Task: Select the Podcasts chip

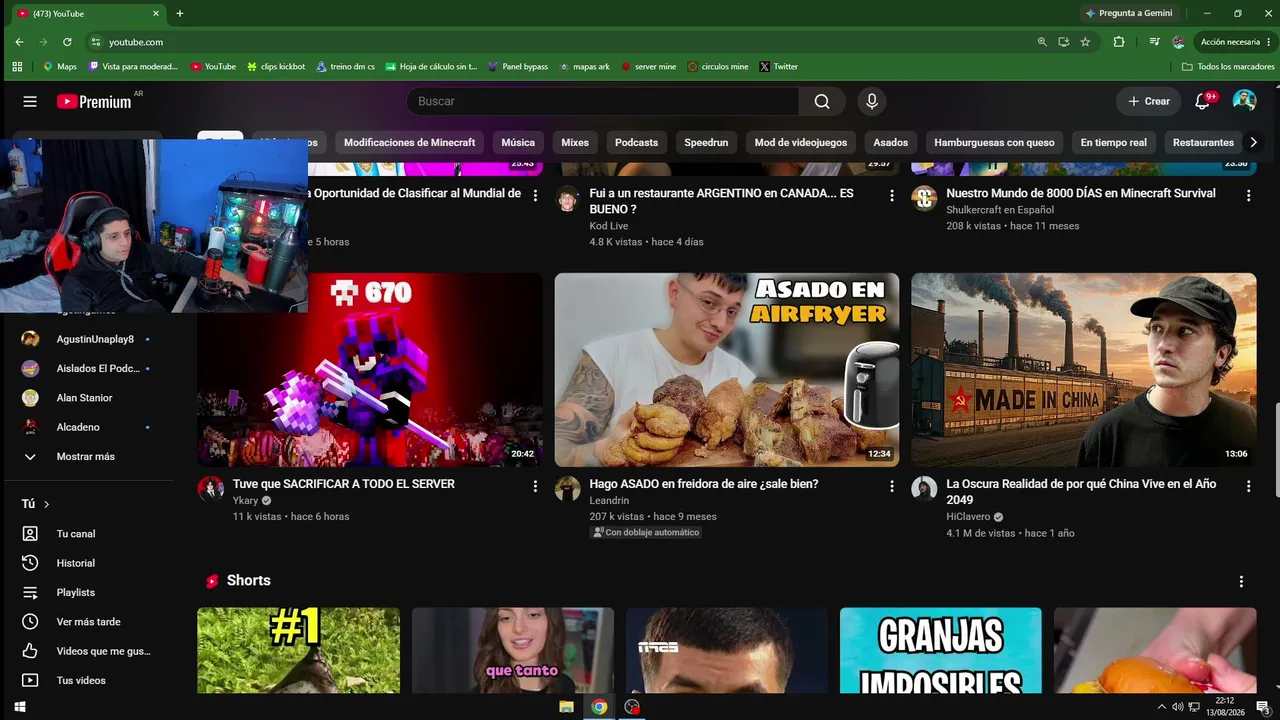Action: point(636,143)
